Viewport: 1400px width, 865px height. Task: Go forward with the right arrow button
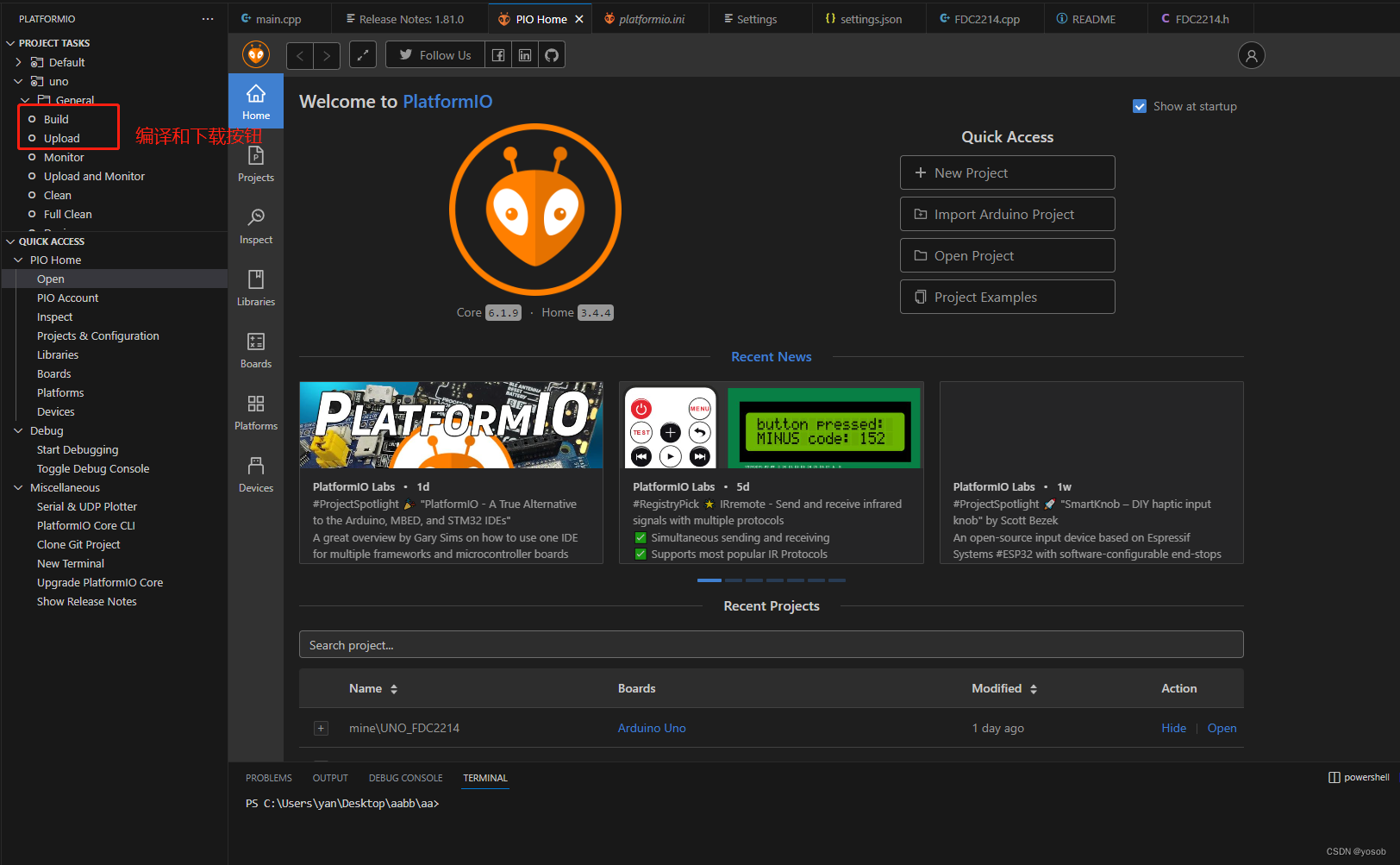[x=327, y=55]
